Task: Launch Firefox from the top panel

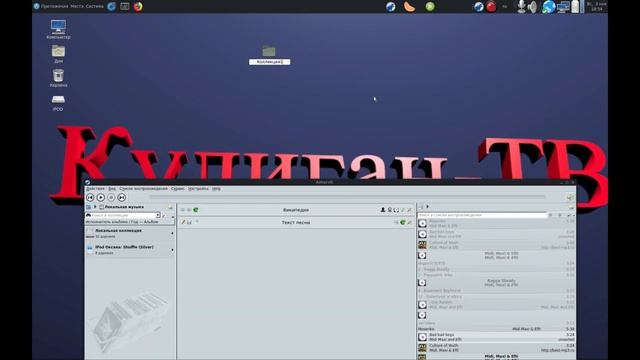Action: click(x=138, y=7)
